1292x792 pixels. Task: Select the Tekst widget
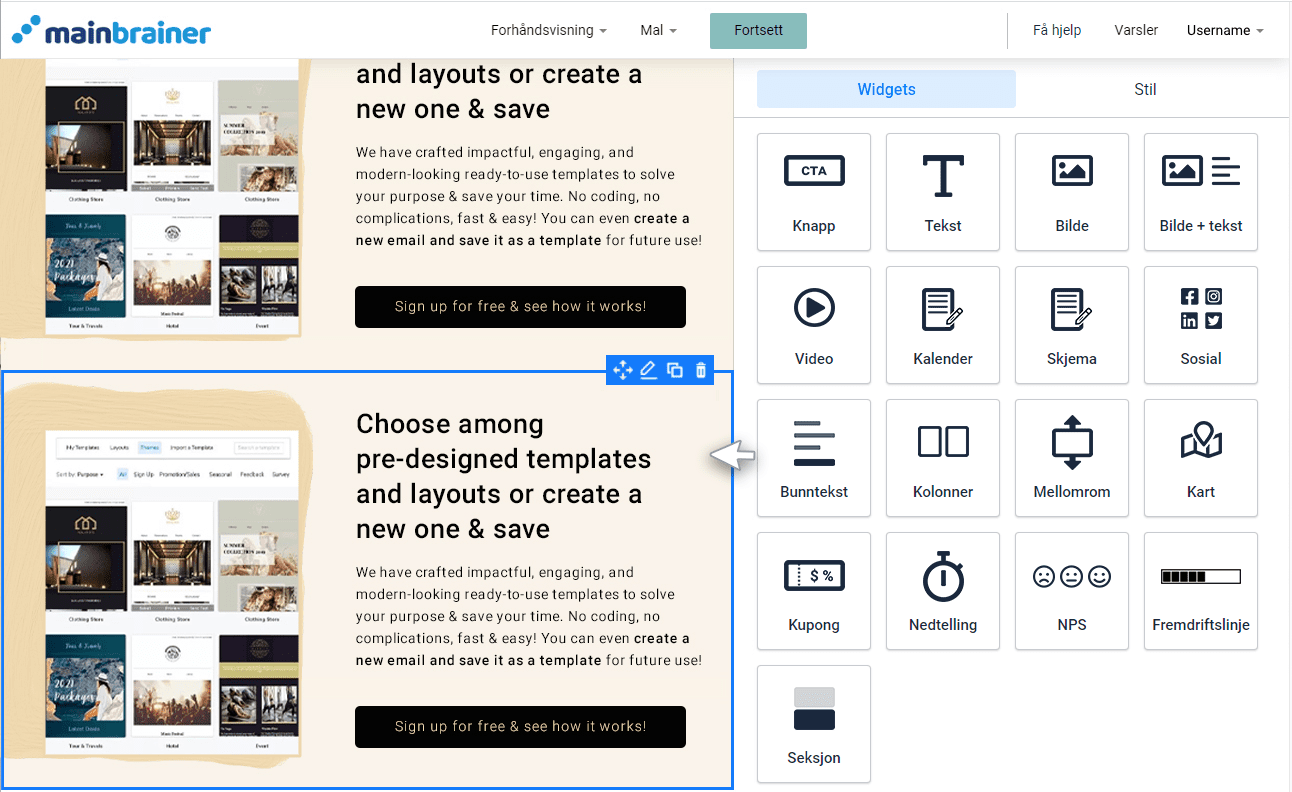[942, 192]
